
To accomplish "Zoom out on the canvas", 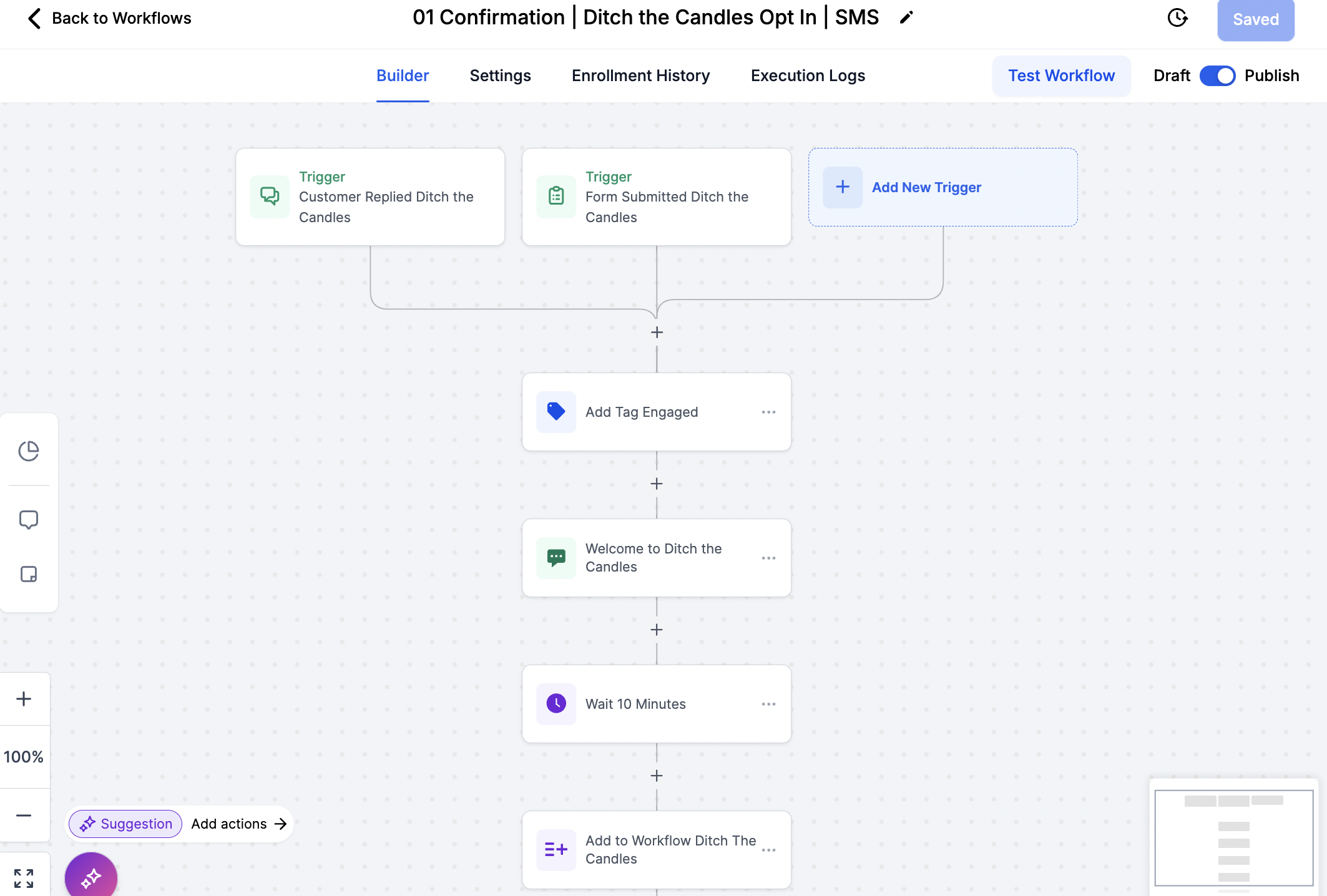I will (x=24, y=816).
